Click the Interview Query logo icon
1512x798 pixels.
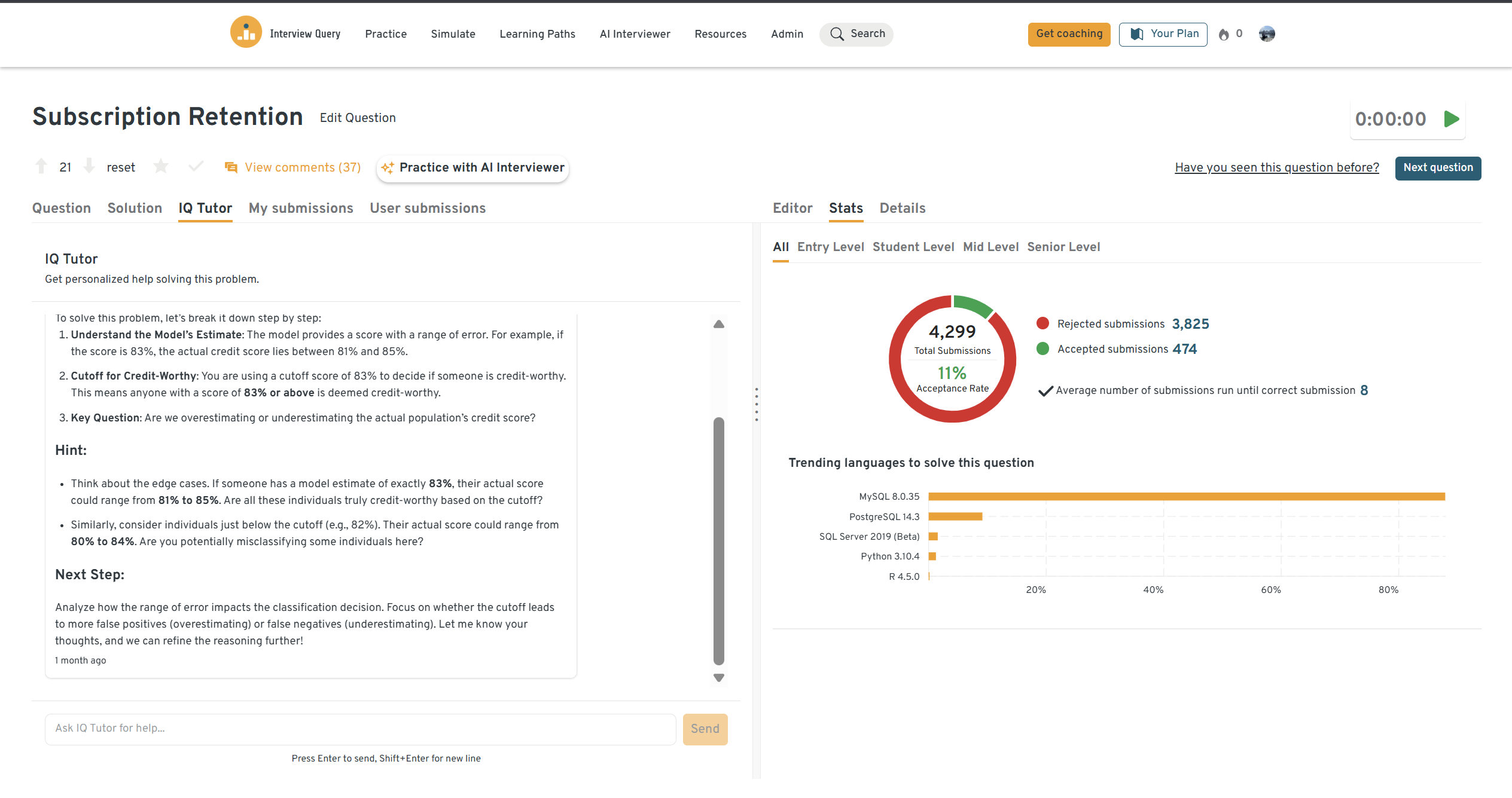[246, 33]
